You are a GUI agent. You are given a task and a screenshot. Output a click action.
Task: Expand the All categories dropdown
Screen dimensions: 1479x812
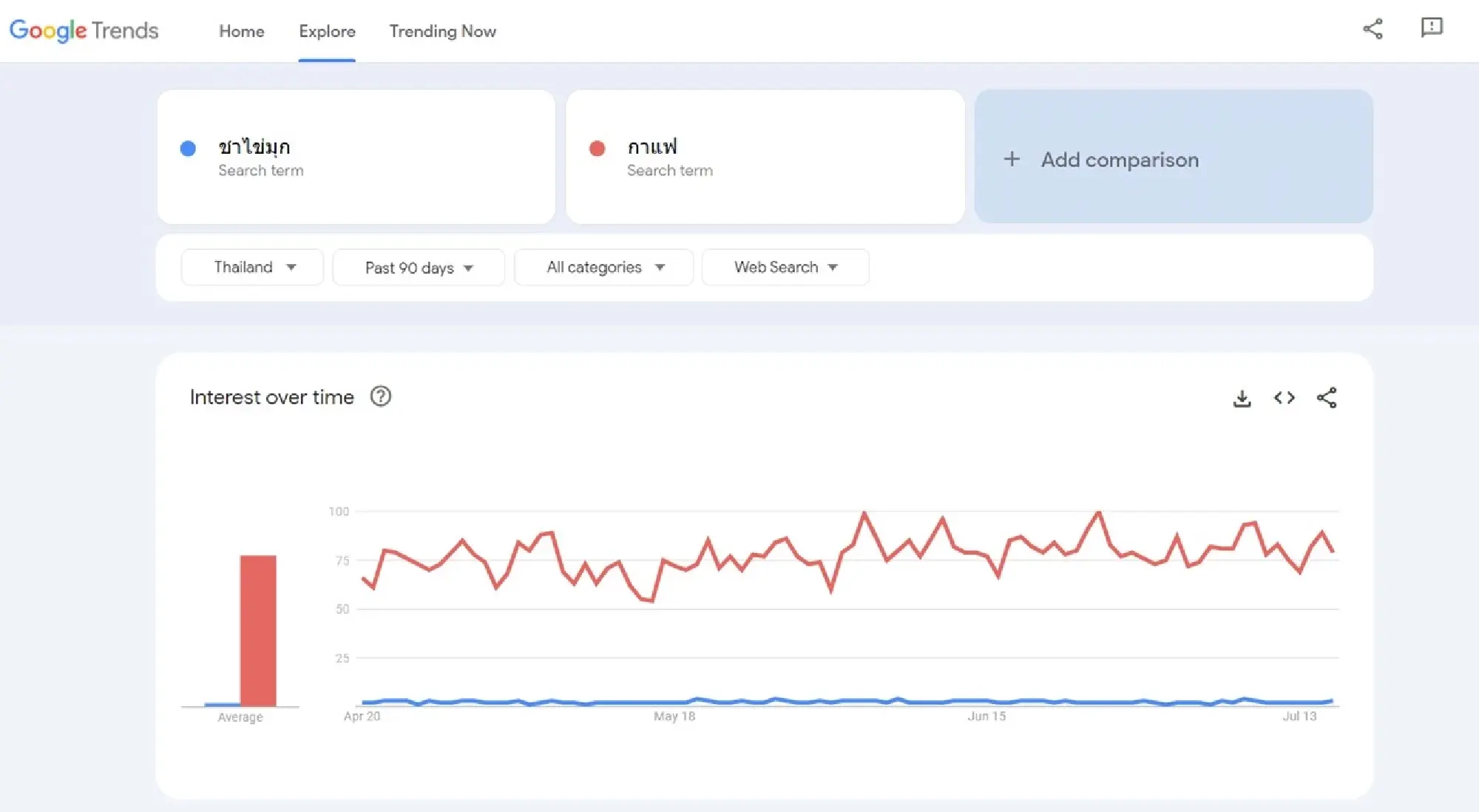click(x=603, y=267)
